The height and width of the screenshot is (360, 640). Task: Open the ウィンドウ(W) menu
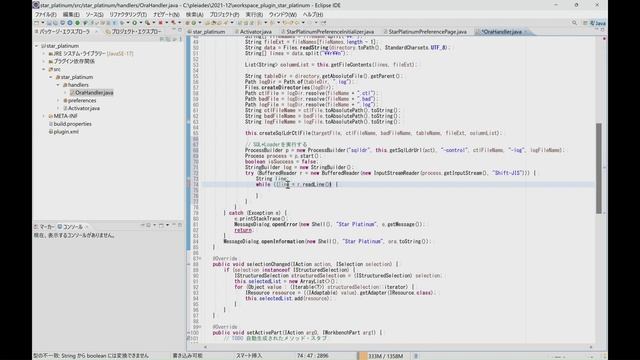click(x=282, y=14)
